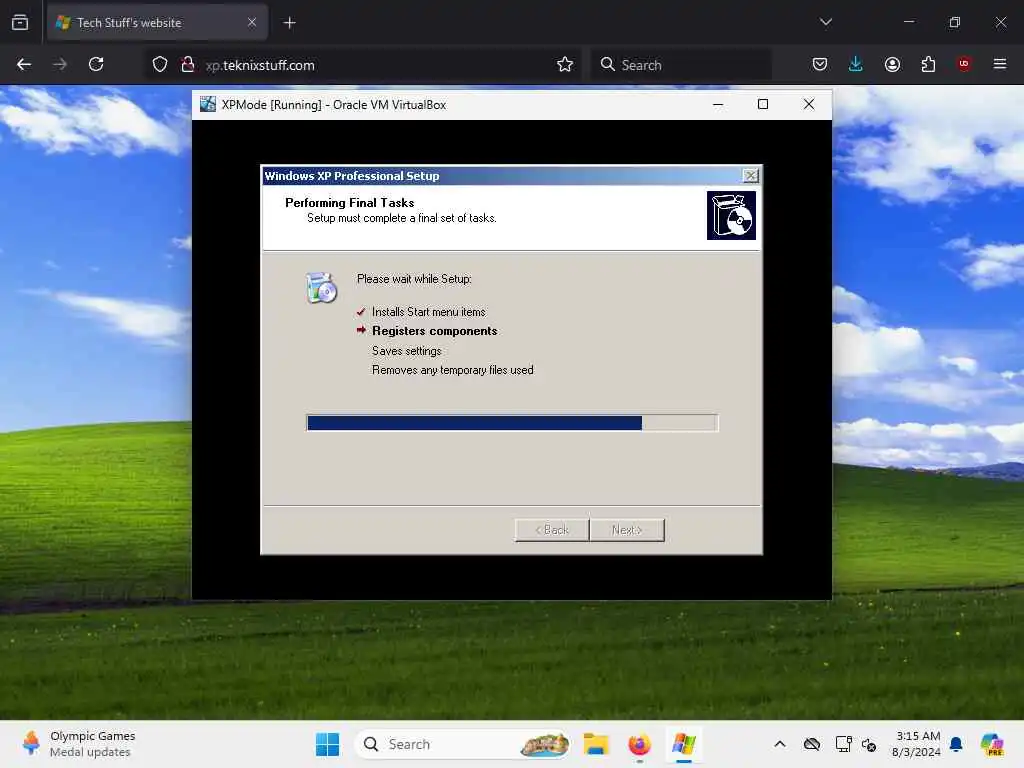Click the small setup CD icon
The image size is (1024, 768).
(x=321, y=288)
